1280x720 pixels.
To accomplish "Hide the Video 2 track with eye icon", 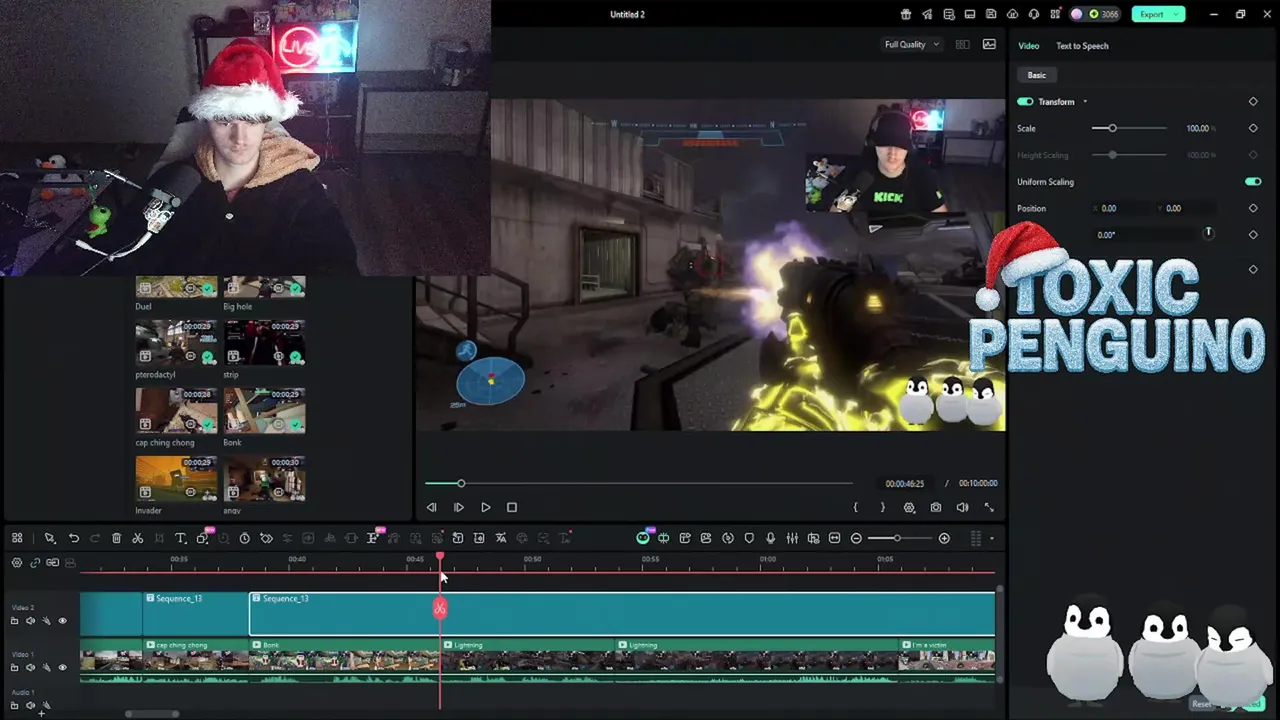I will [x=62, y=621].
